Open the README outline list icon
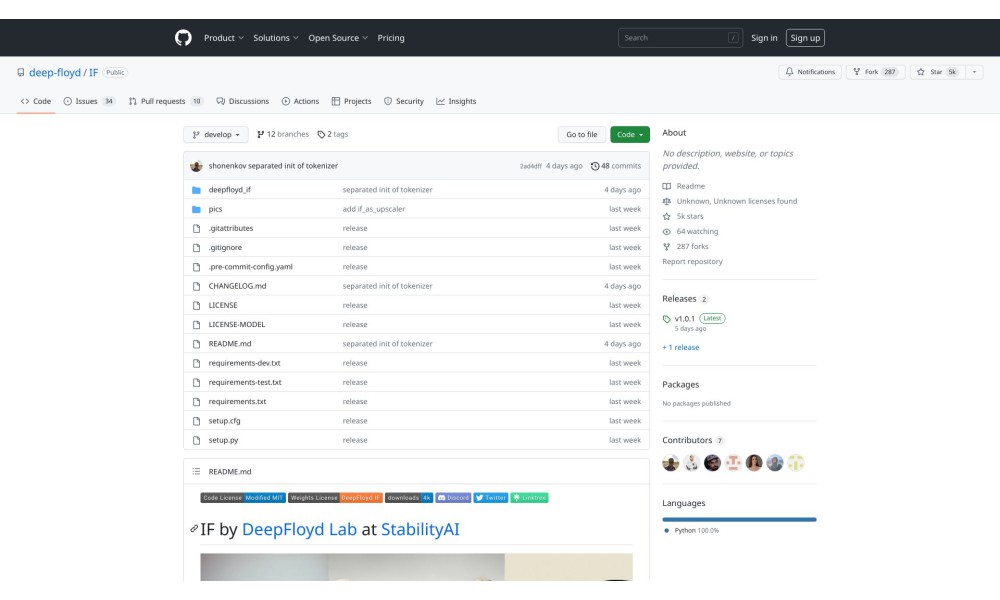The image size is (1000, 600). pyautogui.click(x=196, y=472)
